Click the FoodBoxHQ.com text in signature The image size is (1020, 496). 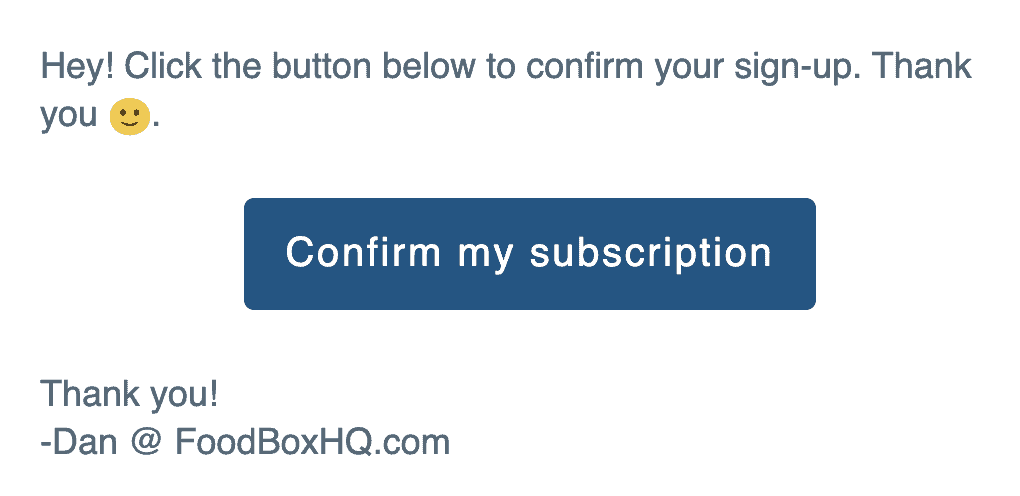click(x=312, y=443)
